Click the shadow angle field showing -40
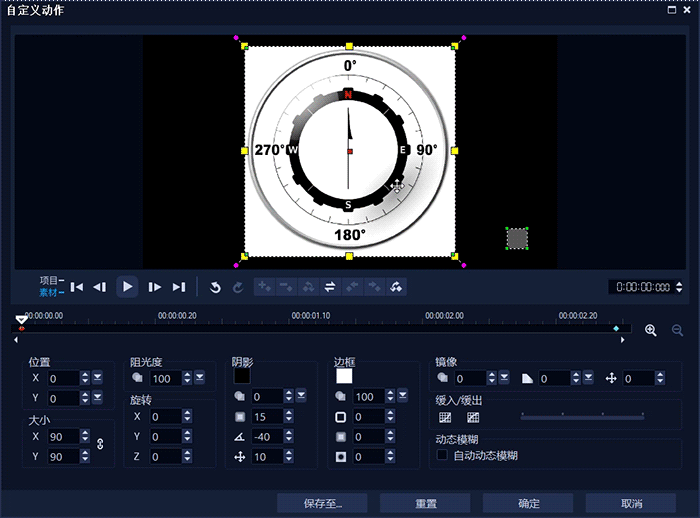Viewport: 700px width, 518px height. pyautogui.click(x=267, y=437)
